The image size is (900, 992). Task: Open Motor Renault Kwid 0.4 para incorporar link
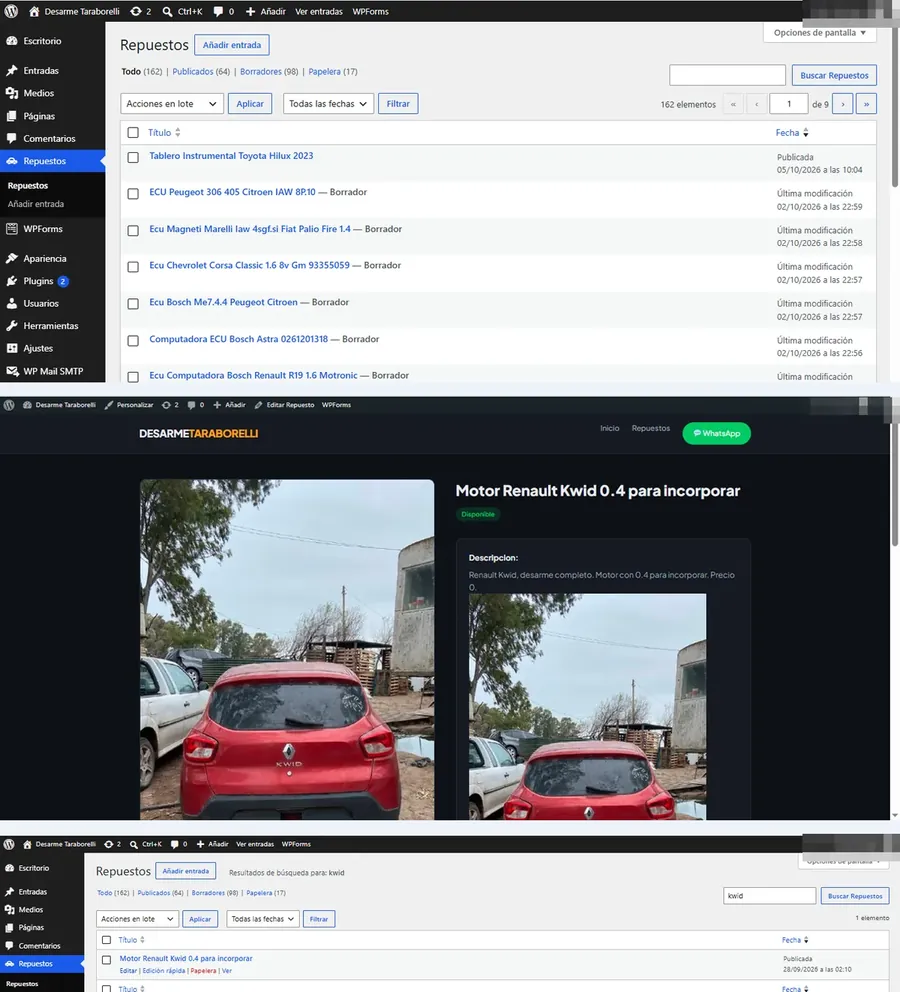(x=186, y=958)
